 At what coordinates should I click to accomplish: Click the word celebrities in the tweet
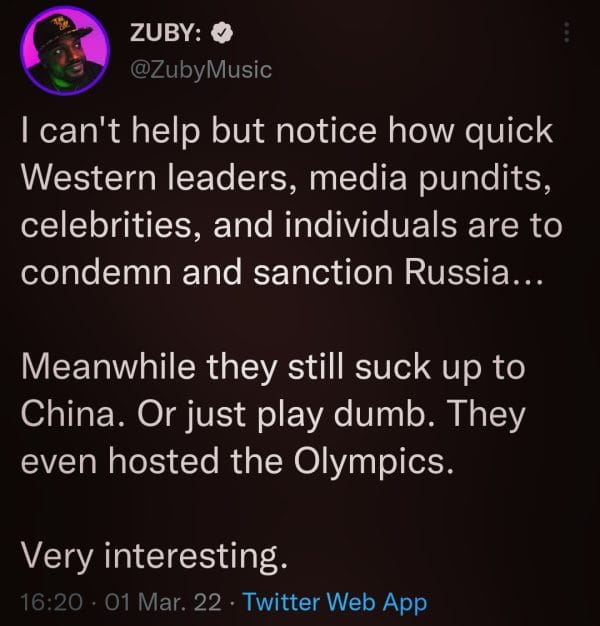pos(107,226)
